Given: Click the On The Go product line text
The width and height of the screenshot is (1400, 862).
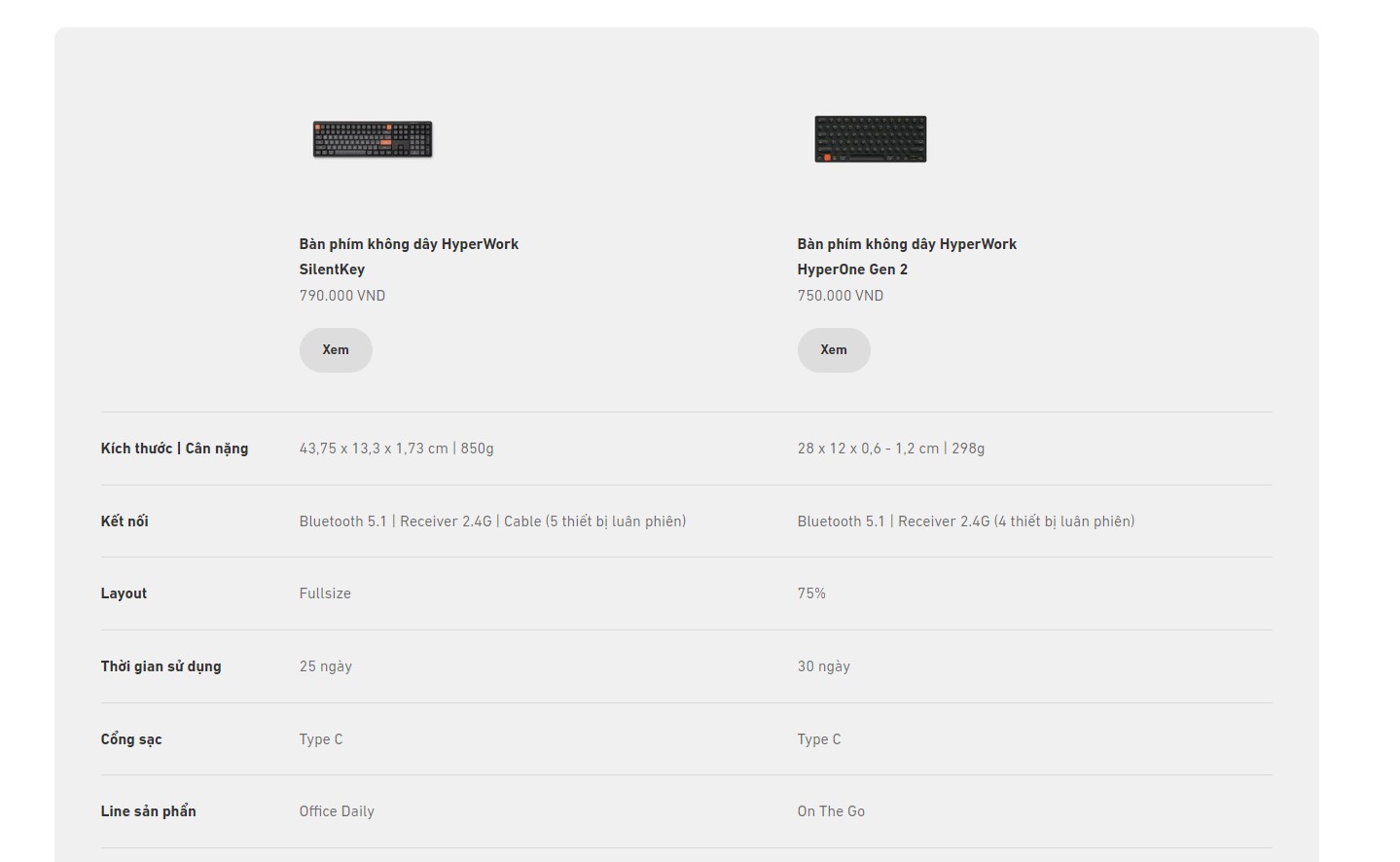Looking at the screenshot, I should click(831, 811).
